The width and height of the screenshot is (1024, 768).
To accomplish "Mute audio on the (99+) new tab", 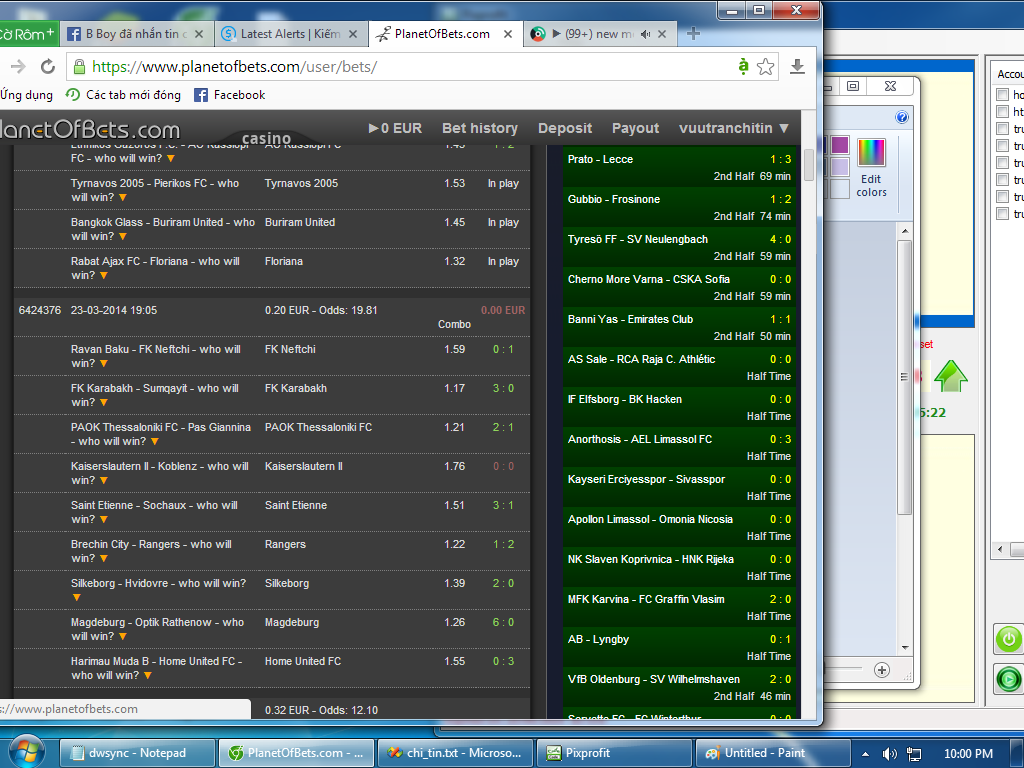I will (645, 34).
